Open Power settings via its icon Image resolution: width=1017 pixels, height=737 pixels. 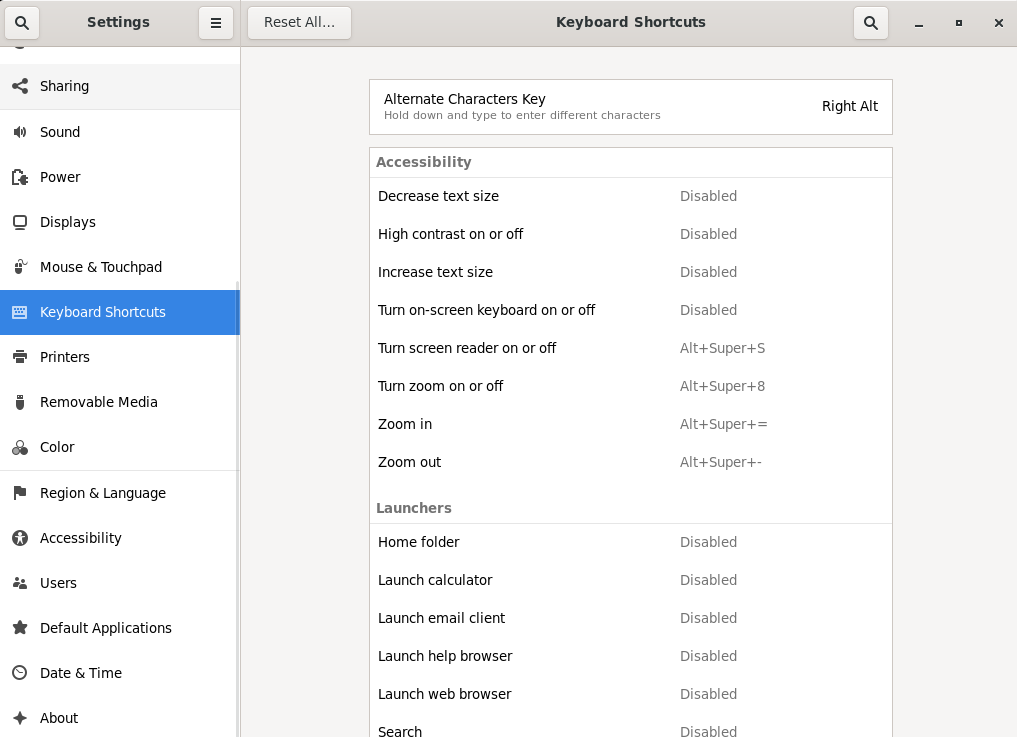click(20, 177)
